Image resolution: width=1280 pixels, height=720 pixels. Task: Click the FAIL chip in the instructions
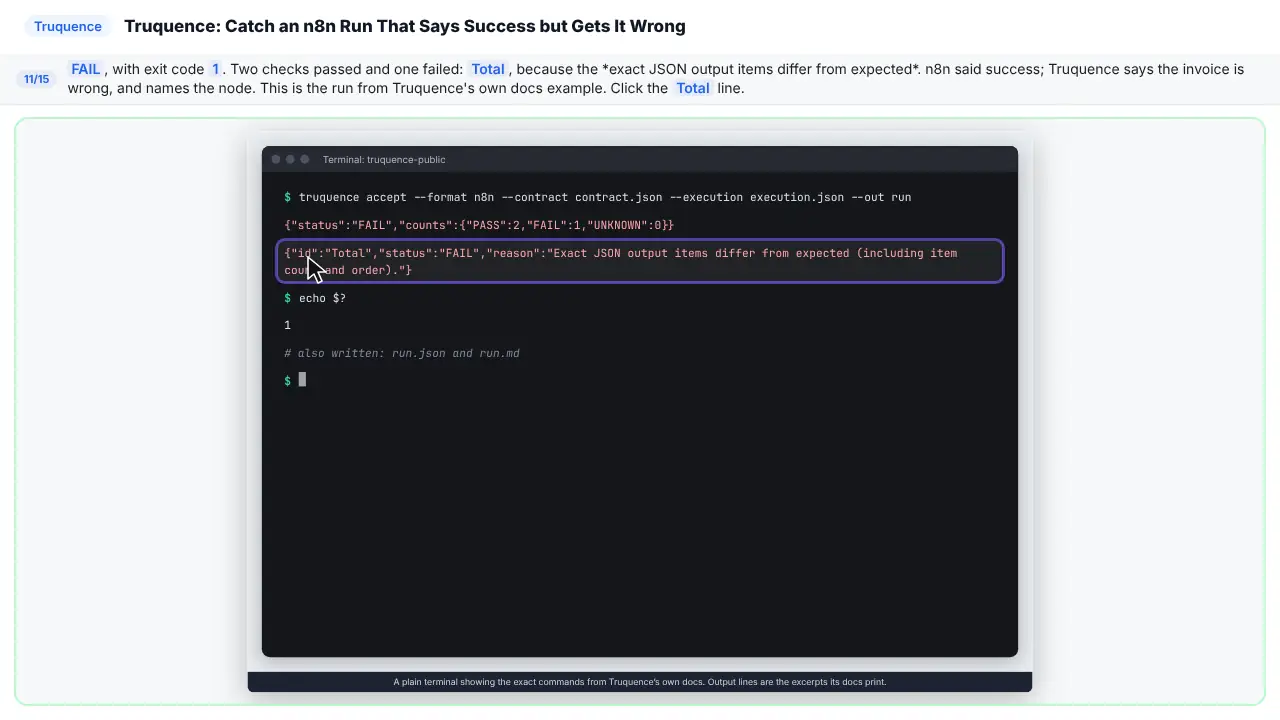tap(86, 69)
